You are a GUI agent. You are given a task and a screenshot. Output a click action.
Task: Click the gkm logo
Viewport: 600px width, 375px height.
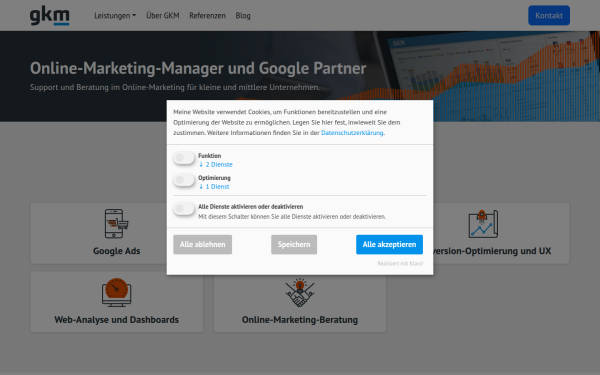pos(50,16)
